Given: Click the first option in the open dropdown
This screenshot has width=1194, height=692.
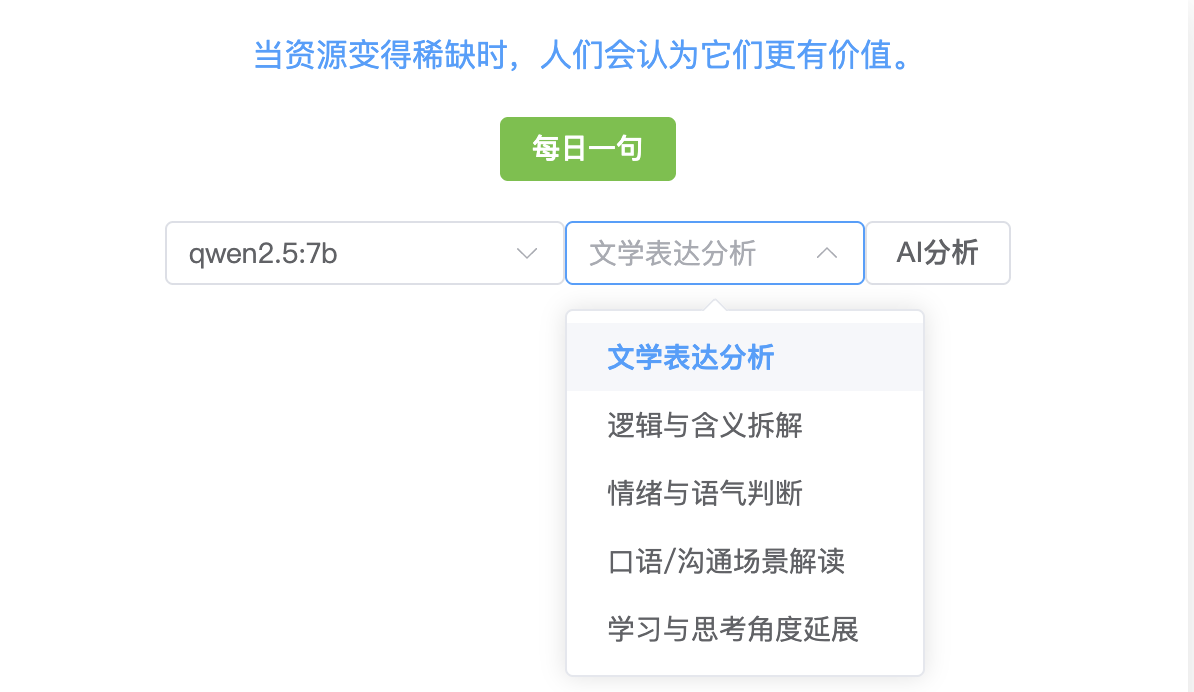Looking at the screenshot, I should click(x=690, y=357).
